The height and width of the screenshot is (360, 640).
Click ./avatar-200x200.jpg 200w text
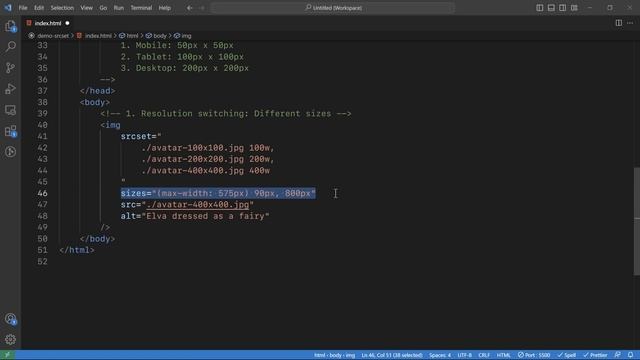(208, 160)
